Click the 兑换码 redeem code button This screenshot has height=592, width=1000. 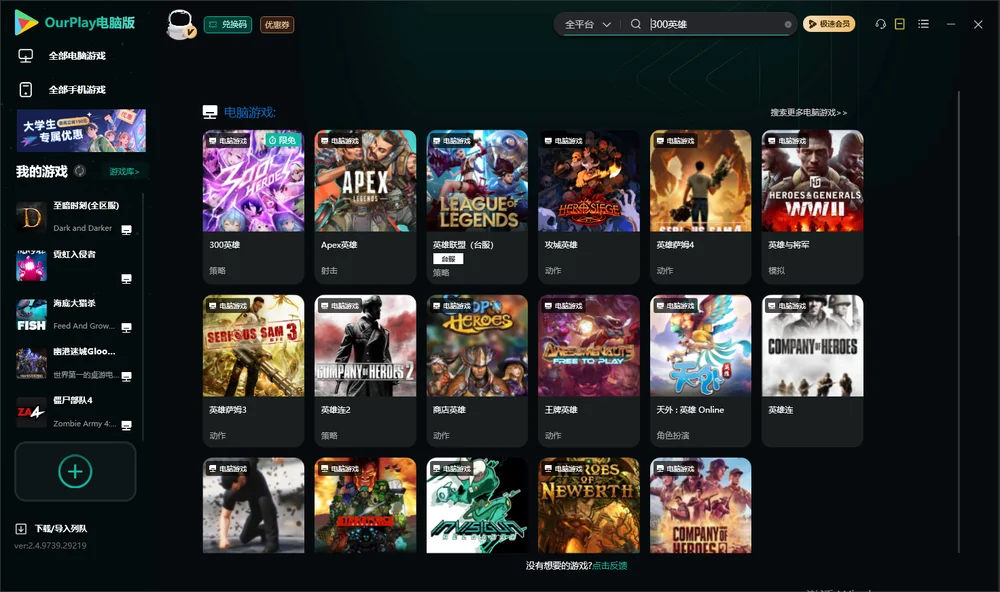click(x=228, y=25)
